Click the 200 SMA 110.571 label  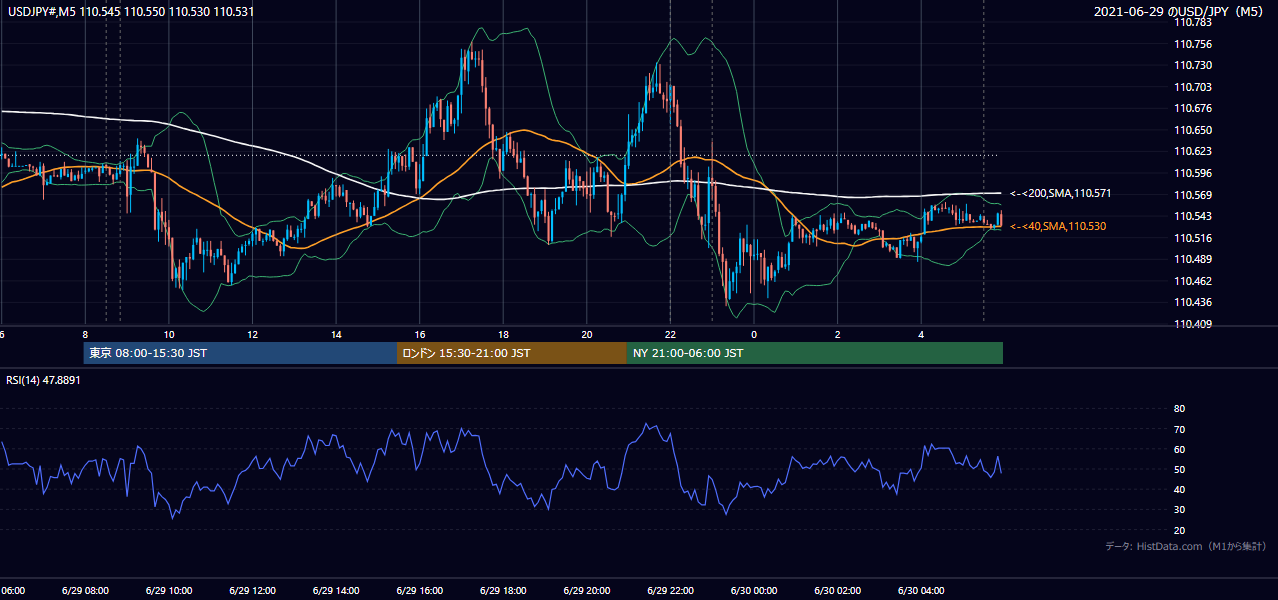tap(1061, 193)
